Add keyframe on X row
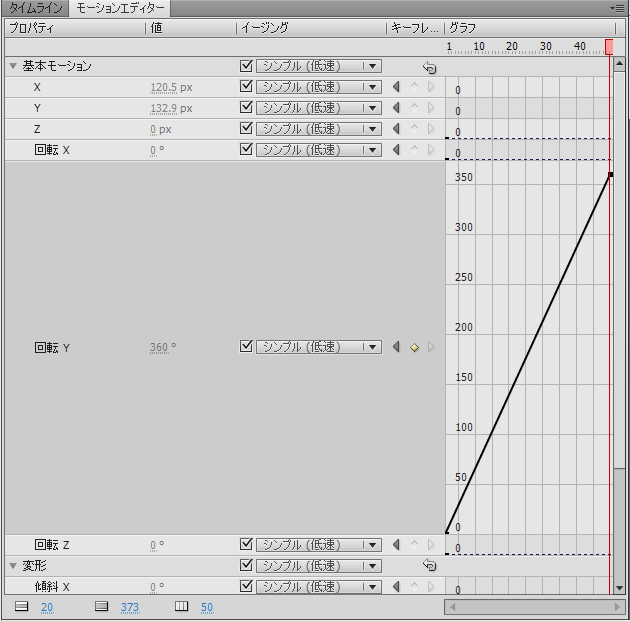This screenshot has height=622, width=630. pyautogui.click(x=414, y=86)
